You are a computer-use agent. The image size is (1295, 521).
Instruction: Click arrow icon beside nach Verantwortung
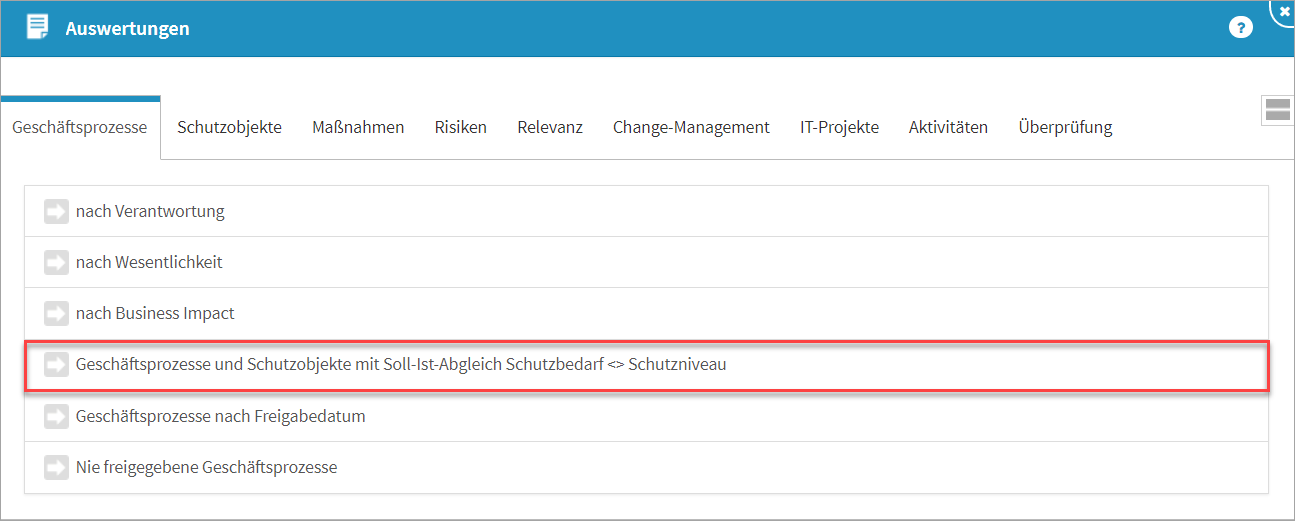[x=56, y=212]
